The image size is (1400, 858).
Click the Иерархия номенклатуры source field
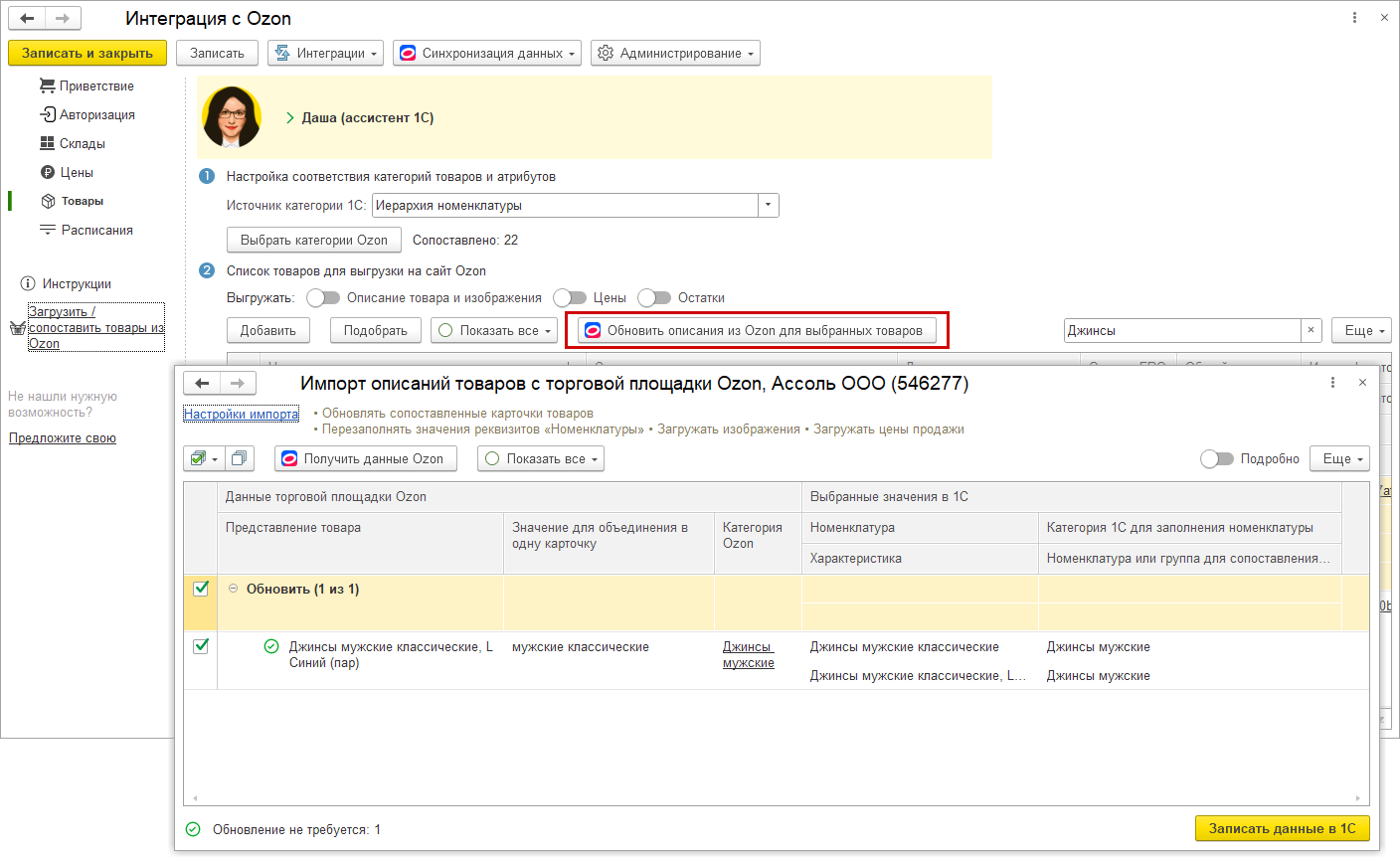[565, 206]
